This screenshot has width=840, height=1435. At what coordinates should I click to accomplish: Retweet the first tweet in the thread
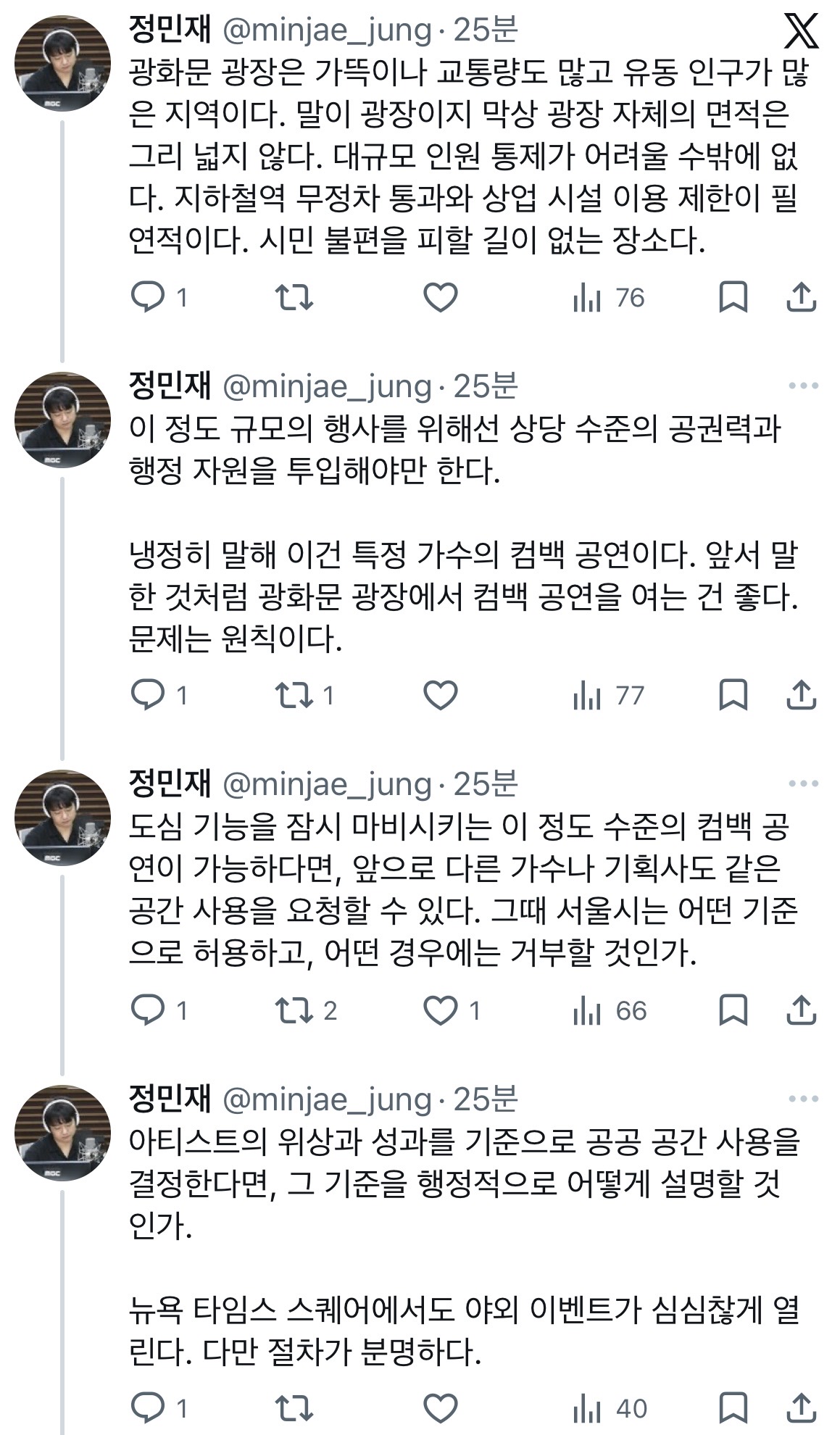point(294,297)
